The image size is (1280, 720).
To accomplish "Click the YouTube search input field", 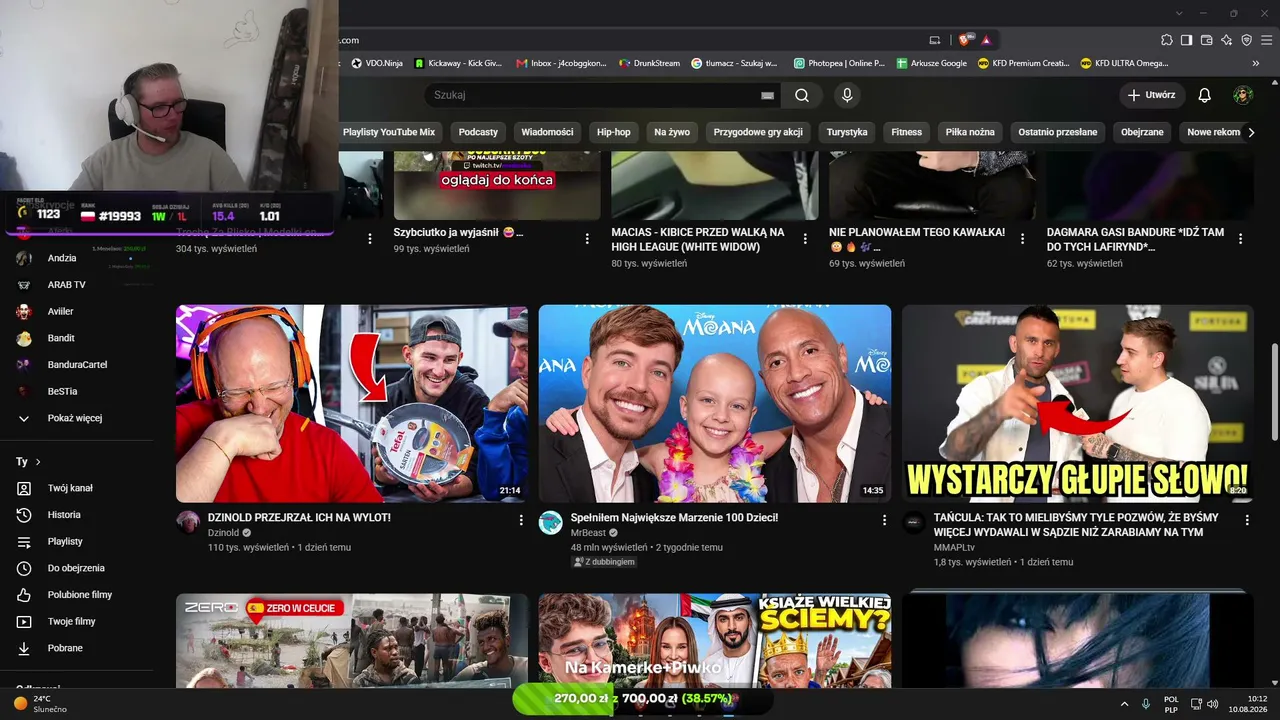I will click(x=595, y=95).
